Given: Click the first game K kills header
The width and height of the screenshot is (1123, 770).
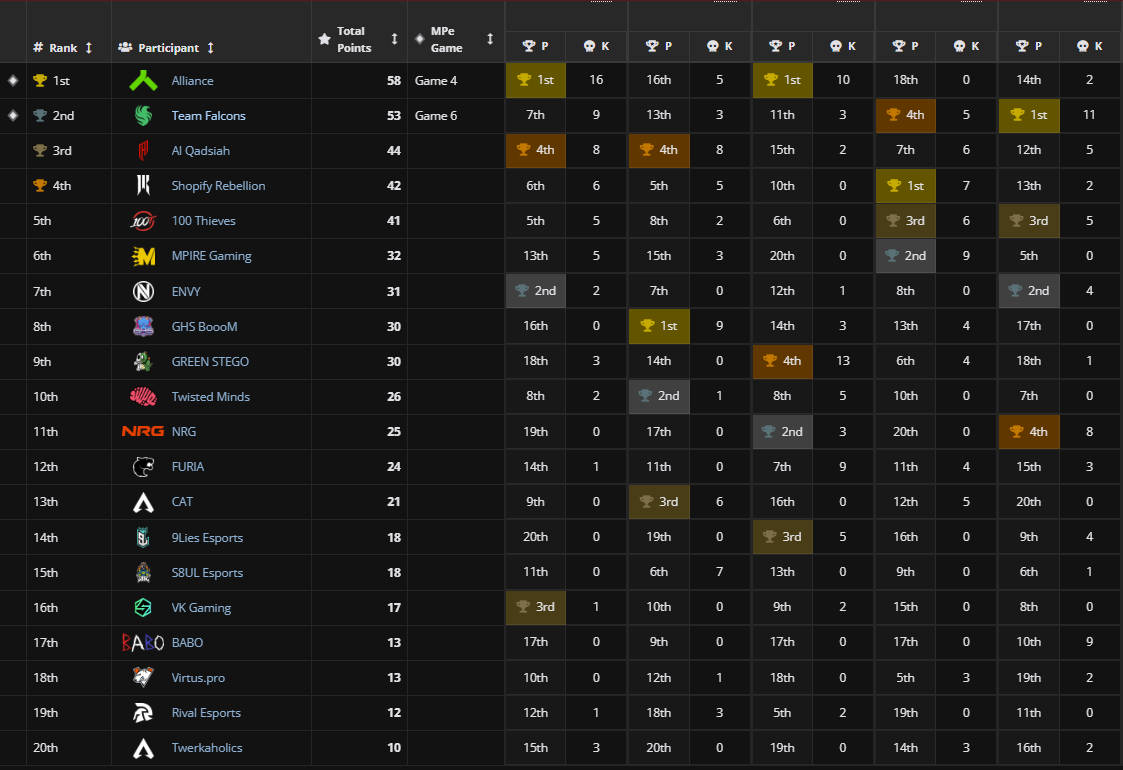Looking at the screenshot, I should point(597,46).
